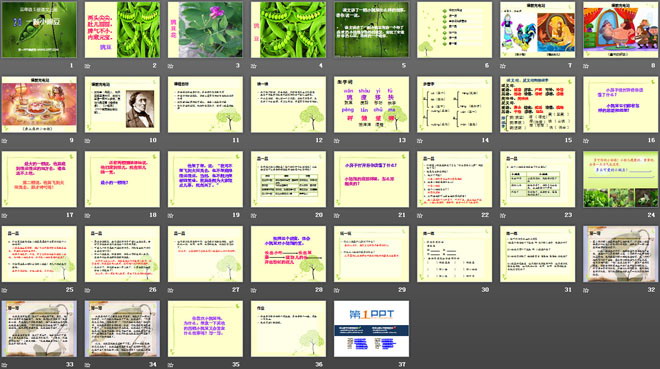The image size is (660, 369).
Task: Select slide 9 with food illustration
Action: coord(39,104)
